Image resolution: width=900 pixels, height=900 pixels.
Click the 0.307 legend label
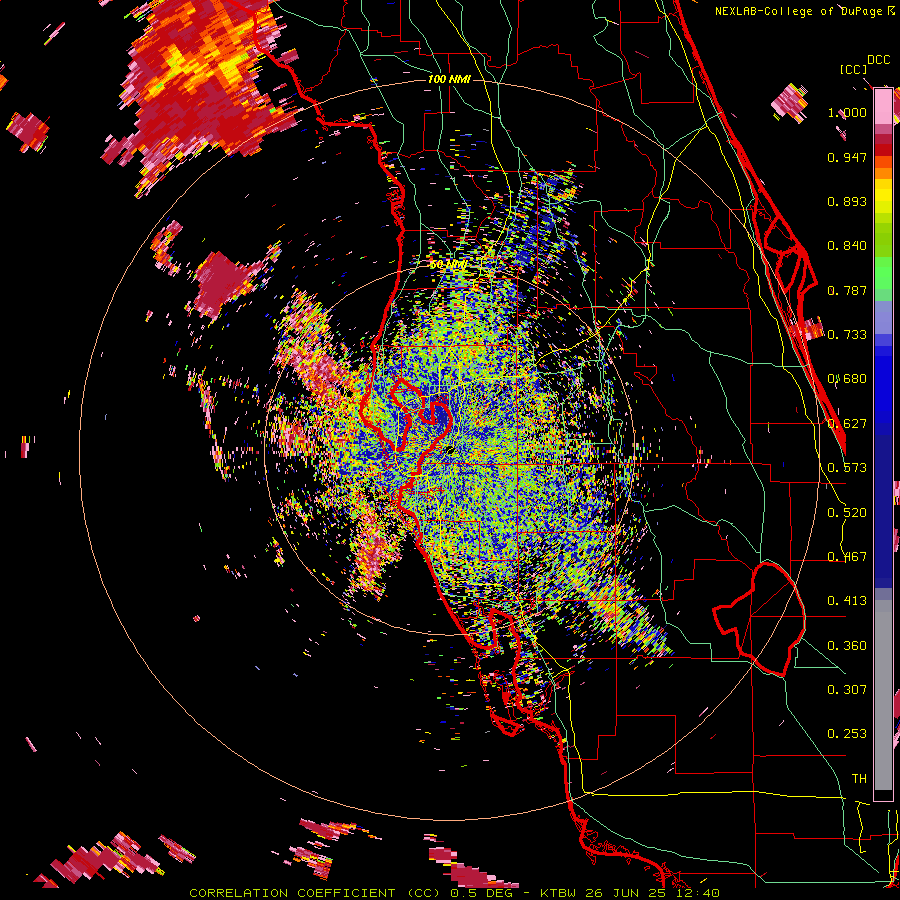(x=847, y=690)
